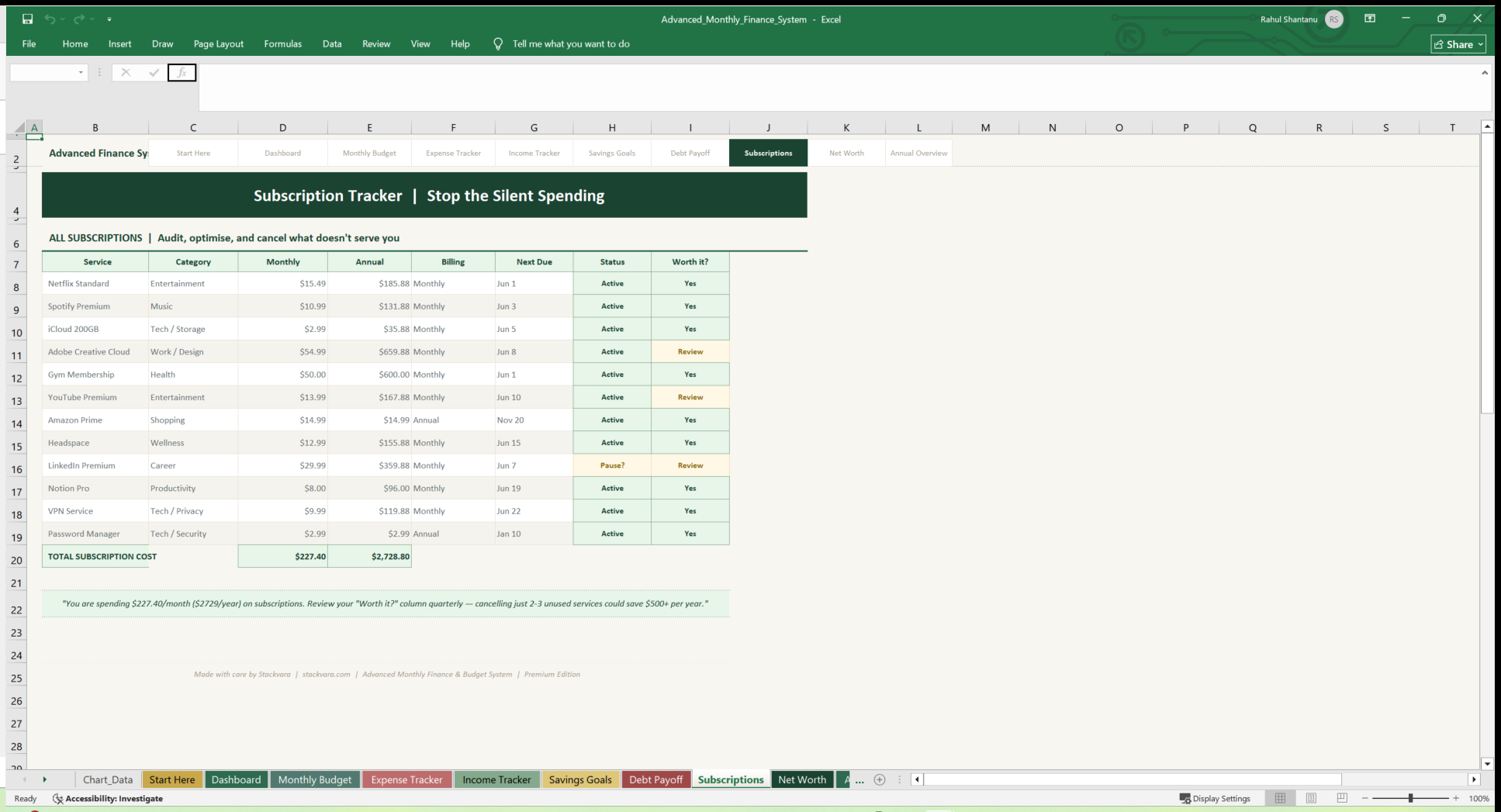Click the Undo arrow icon
The width and height of the screenshot is (1501, 812).
click(x=50, y=19)
